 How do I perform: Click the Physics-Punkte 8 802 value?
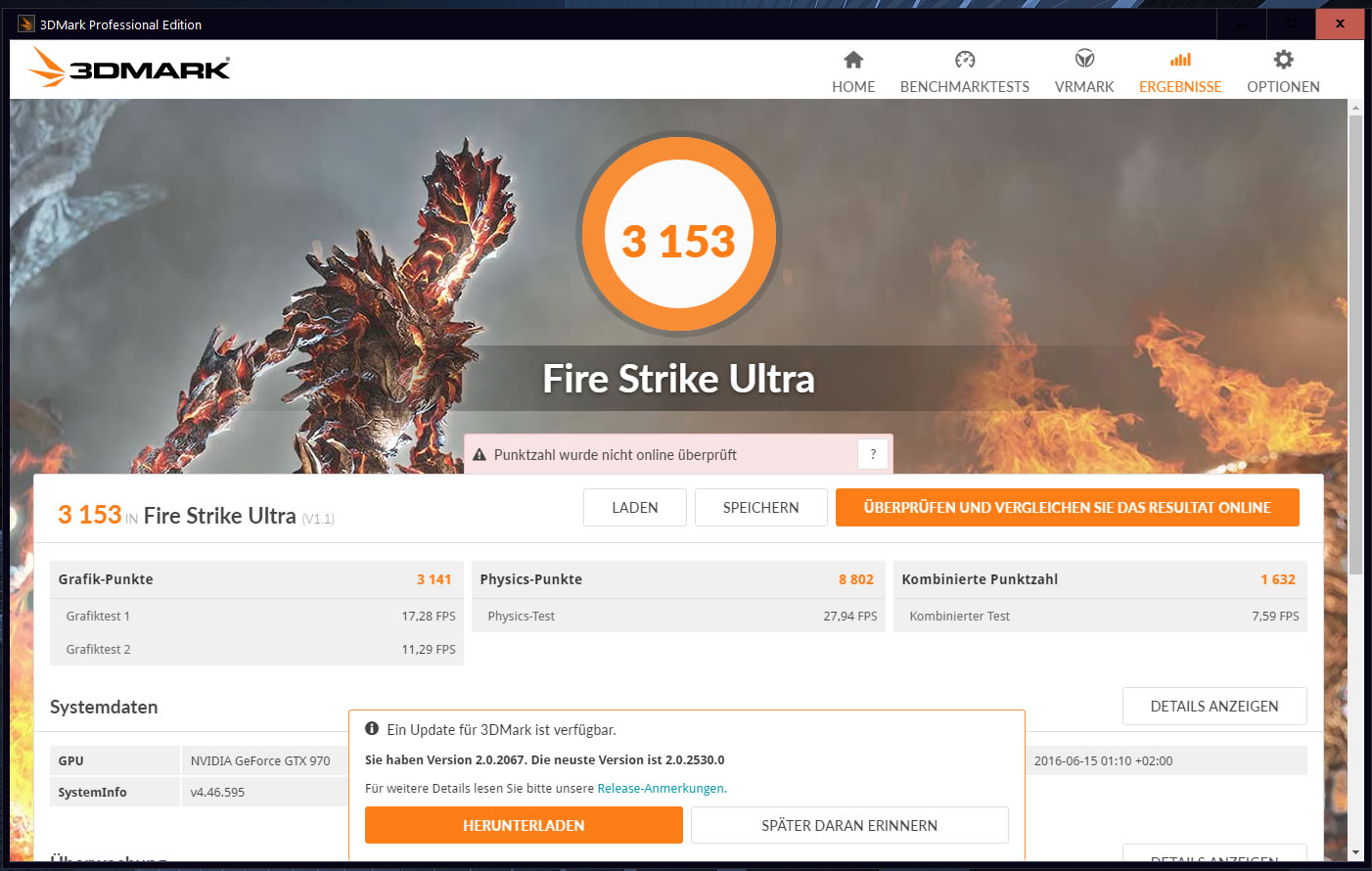[855, 579]
